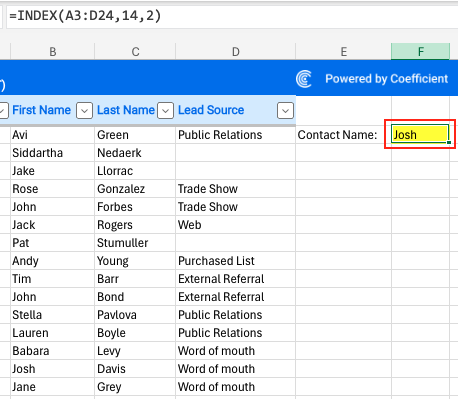Select the cell with first name Jack

[53, 225]
